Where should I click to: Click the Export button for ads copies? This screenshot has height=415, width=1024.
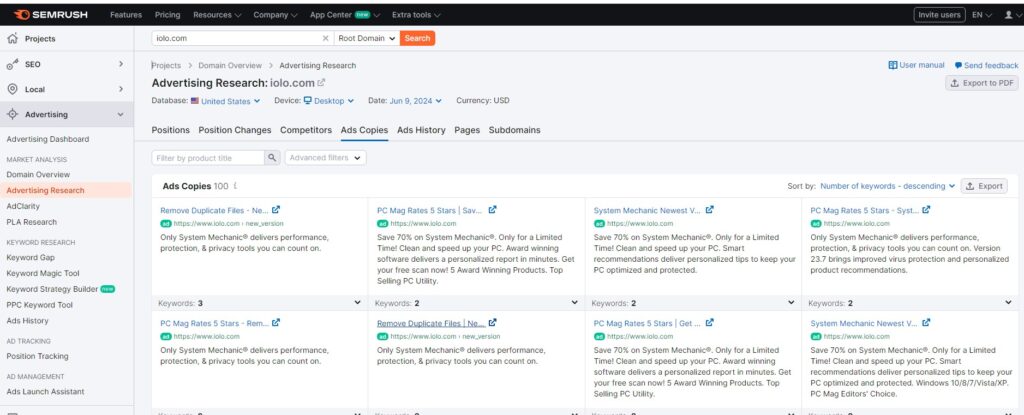point(984,186)
